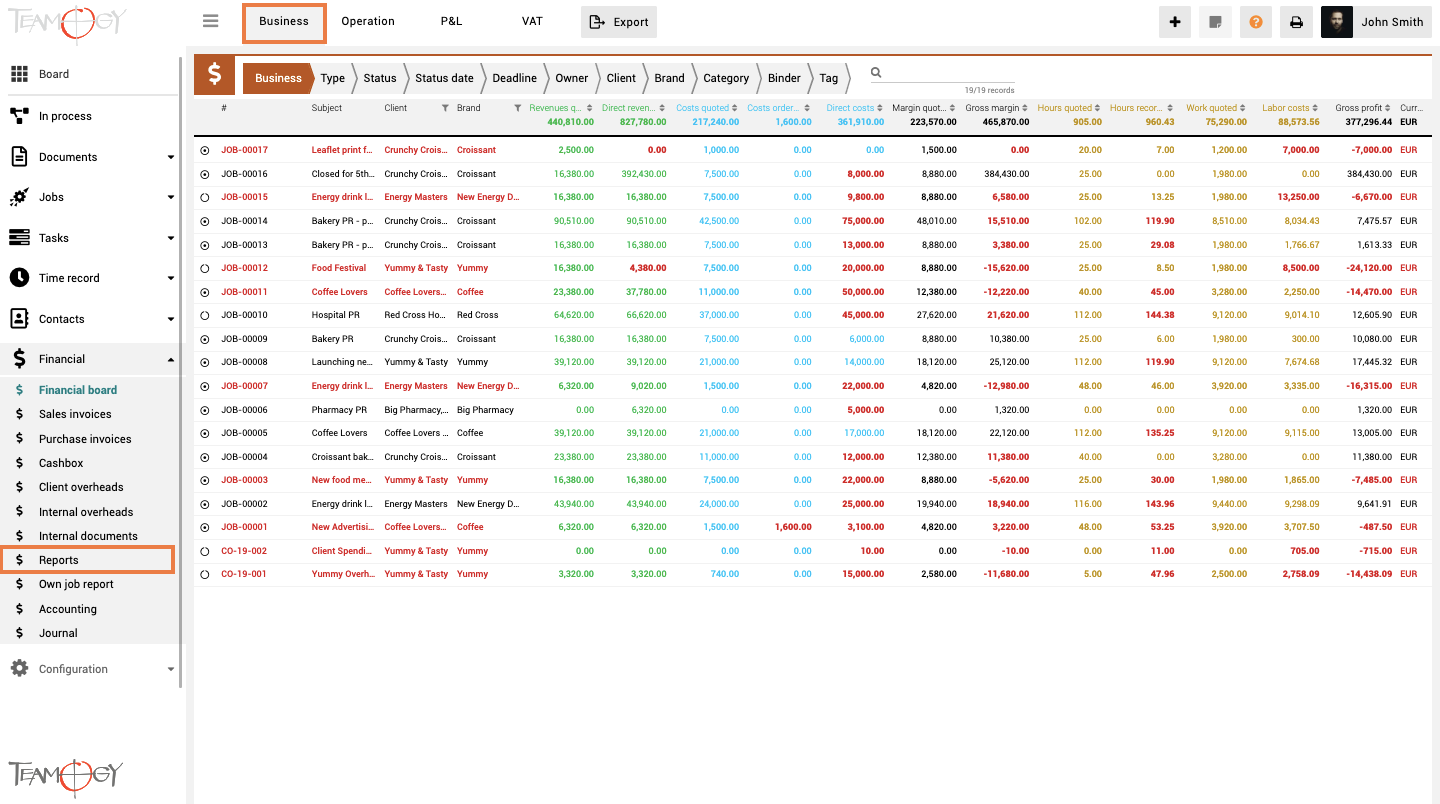Viewport: 1440px width, 804px height.
Task: Open Purchase invoices in sidebar
Action: coord(85,439)
